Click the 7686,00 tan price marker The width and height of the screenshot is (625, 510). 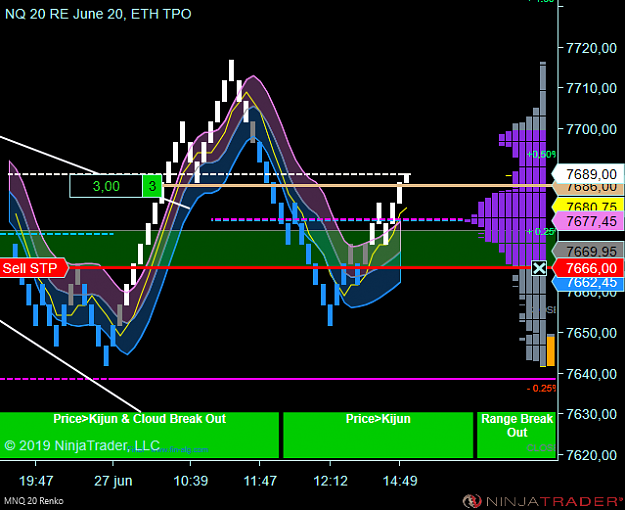click(x=588, y=187)
